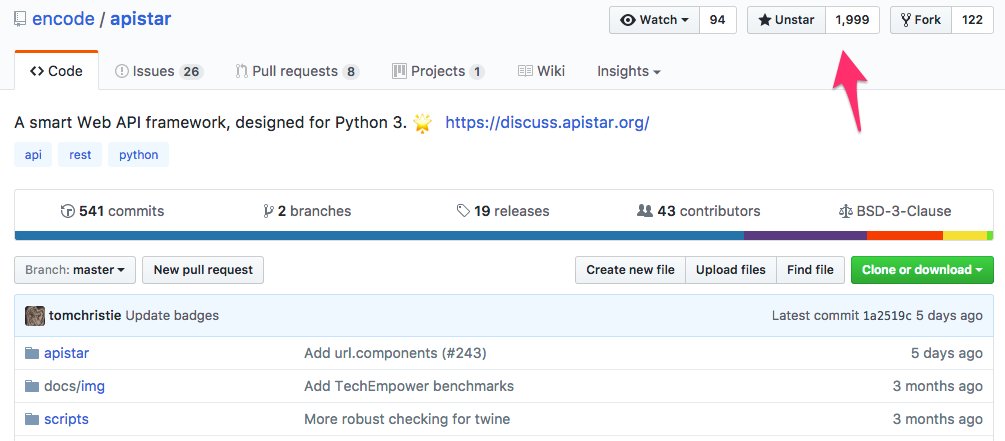
Task: Open the apistar folder
Action: point(67,353)
